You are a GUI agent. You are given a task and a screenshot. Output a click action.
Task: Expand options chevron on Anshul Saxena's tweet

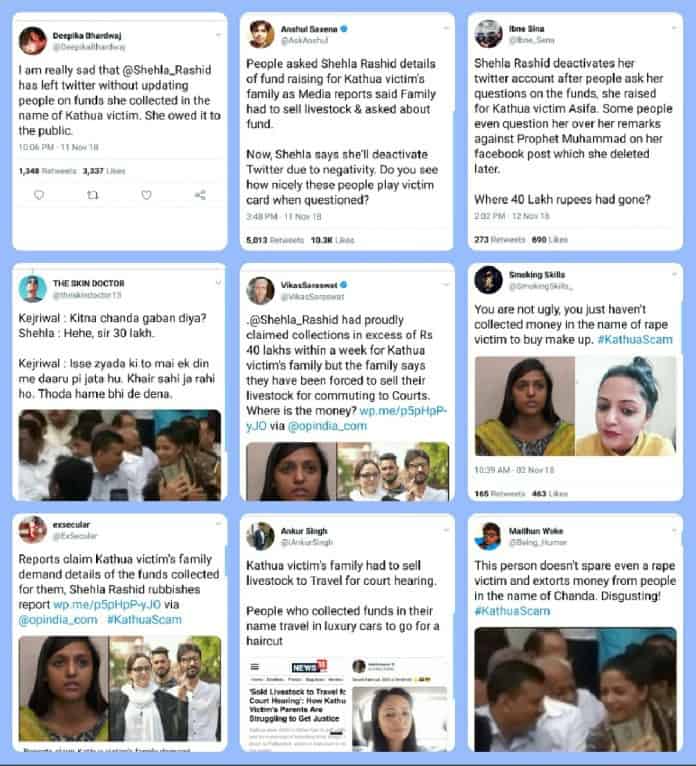click(x=445, y=28)
